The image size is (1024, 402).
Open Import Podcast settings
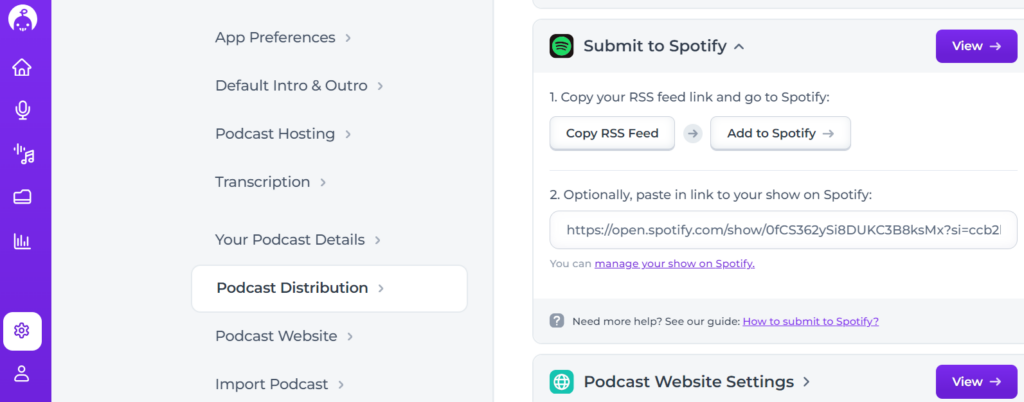[280, 384]
